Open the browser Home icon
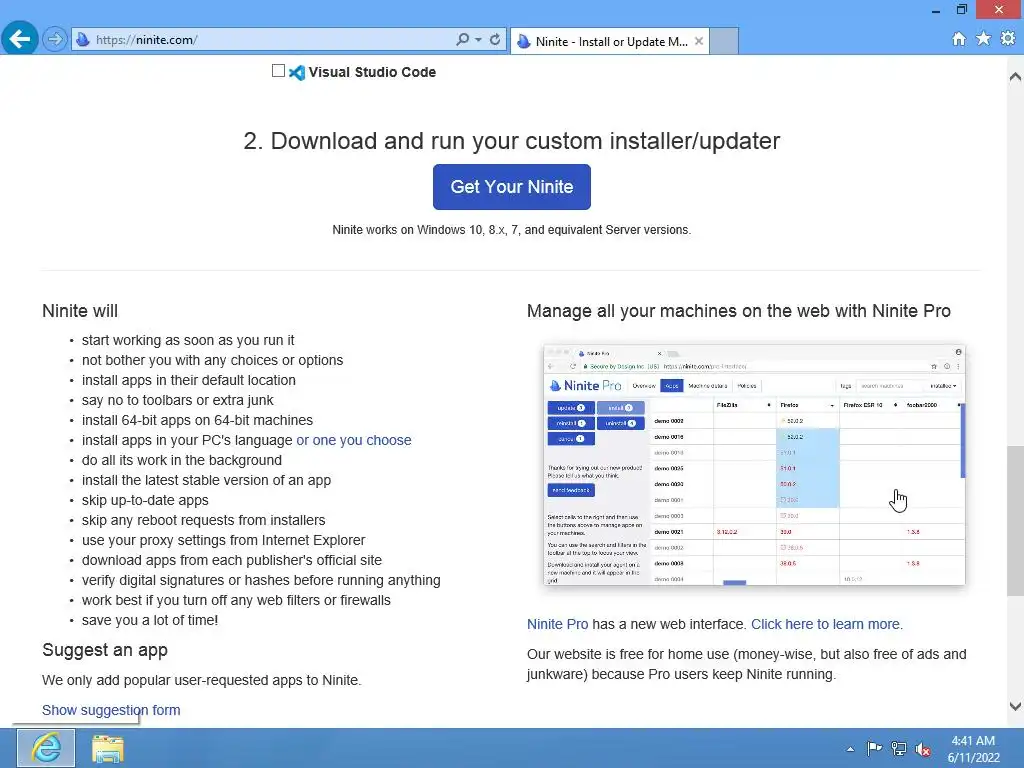This screenshot has width=1024, height=768. (x=959, y=39)
